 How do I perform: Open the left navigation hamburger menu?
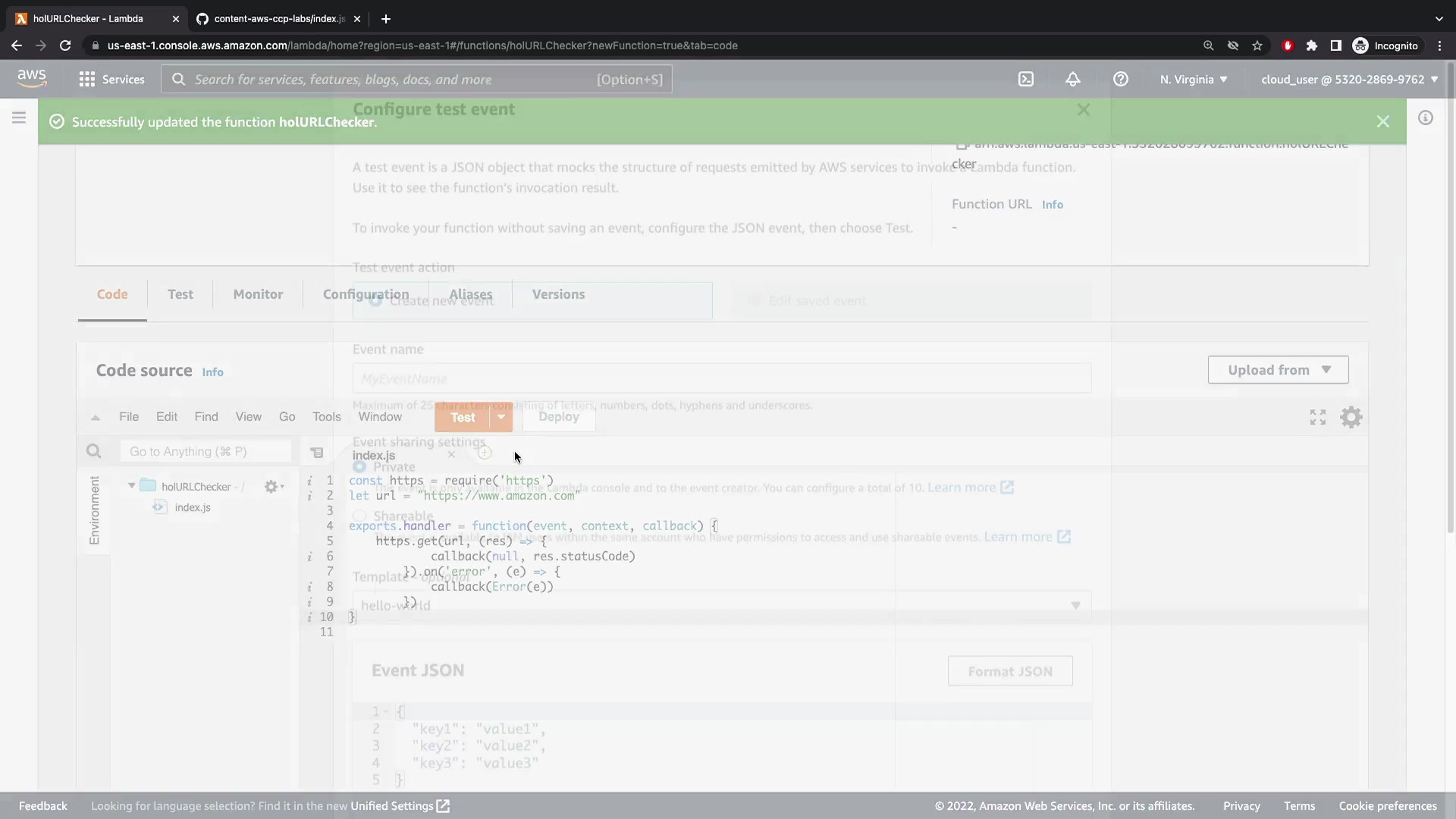point(19,118)
